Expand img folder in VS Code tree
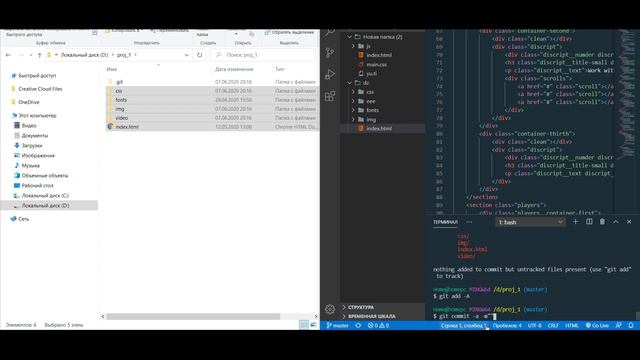Screen dimensions: 640x360 [353, 119]
